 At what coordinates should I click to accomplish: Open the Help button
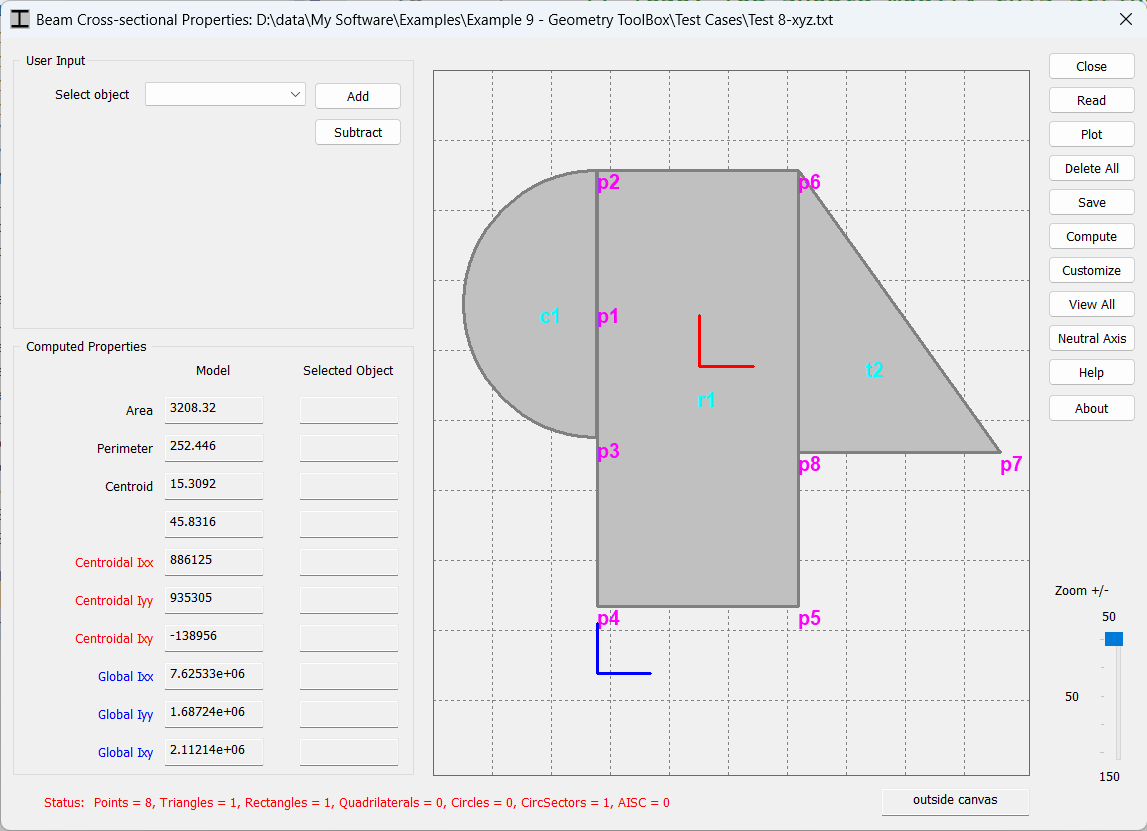(1091, 372)
